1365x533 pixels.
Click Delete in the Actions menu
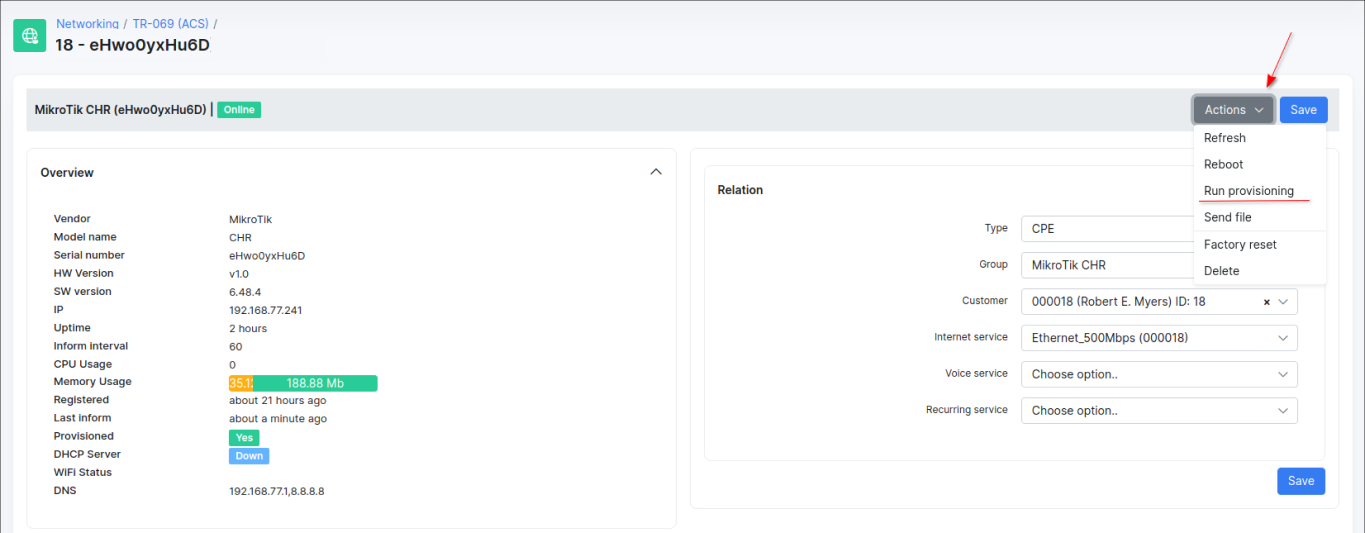[1221, 271]
